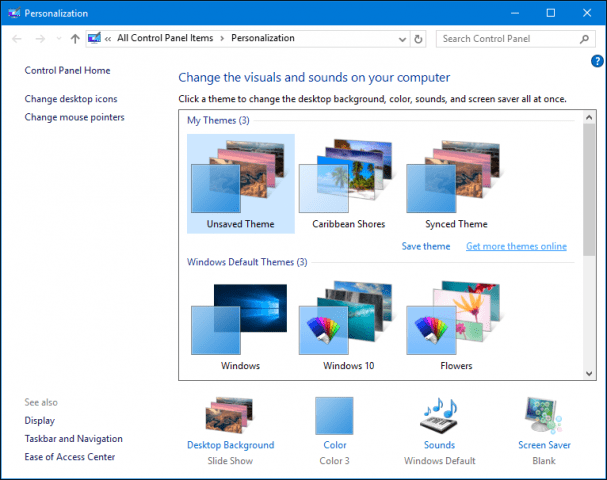Select the Synced Theme thumbnail
The image size is (607, 480).
click(x=456, y=183)
